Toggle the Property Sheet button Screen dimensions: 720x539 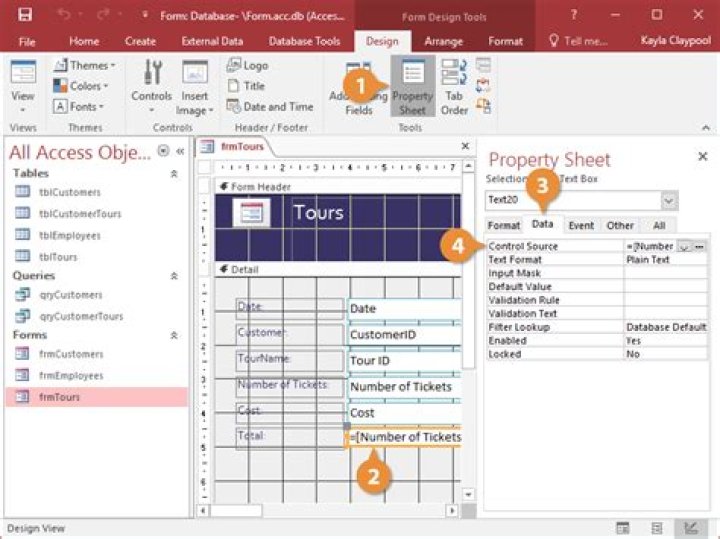413,86
